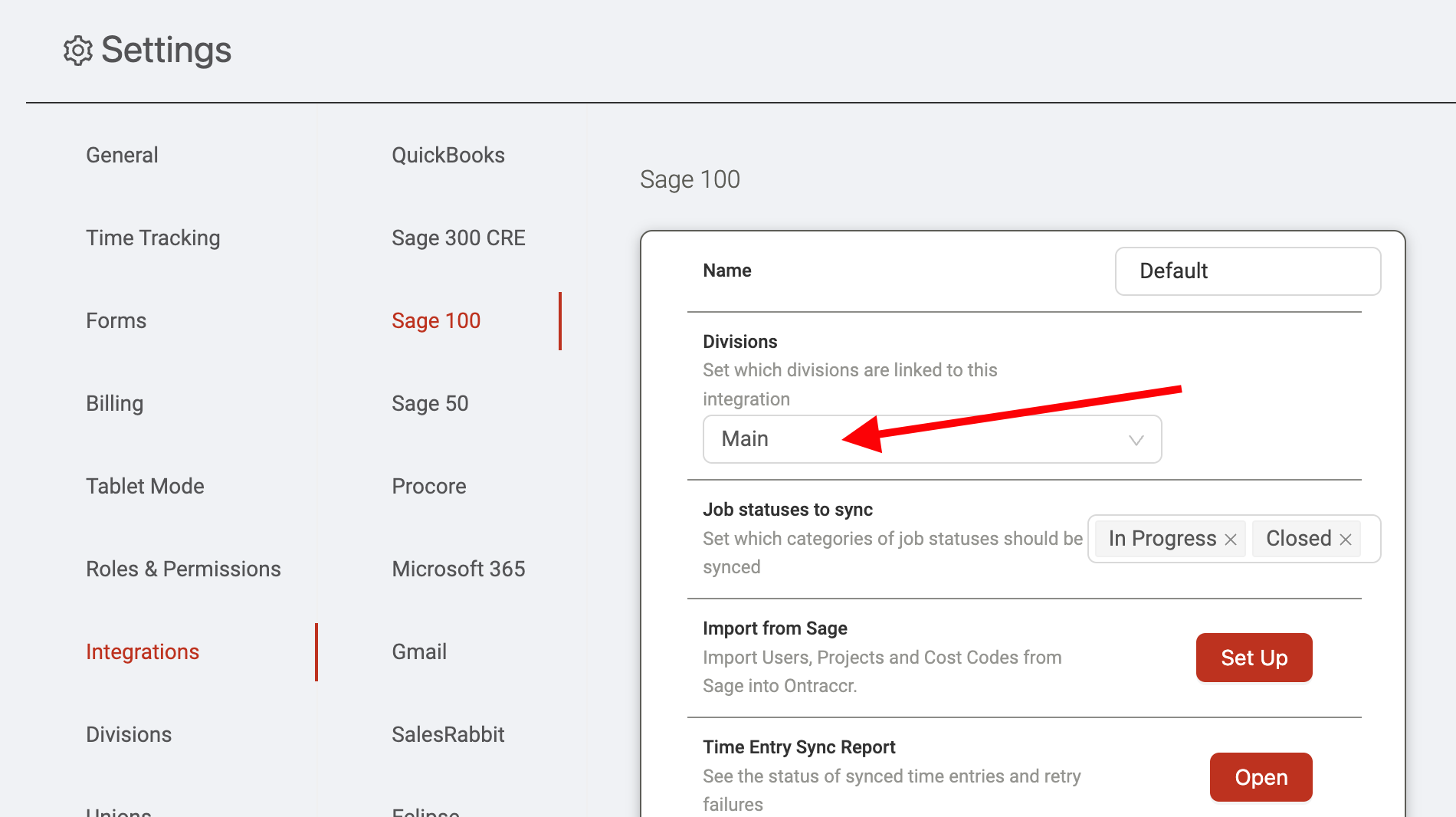Click the Sage 100 heading text
The width and height of the screenshot is (1456, 817).
(690, 179)
